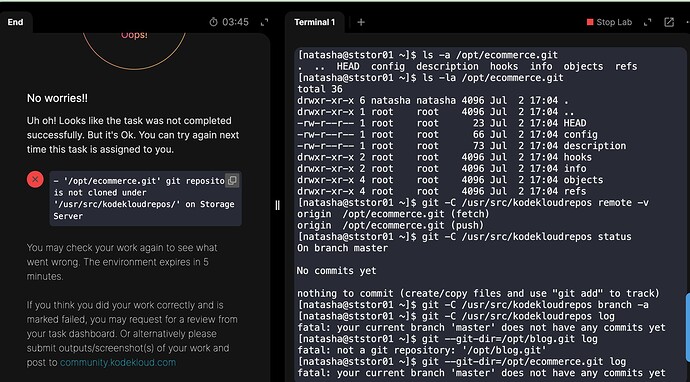This screenshot has width=690, height=382.
Task: Click the 'total 36' output line
Action: [320, 89]
